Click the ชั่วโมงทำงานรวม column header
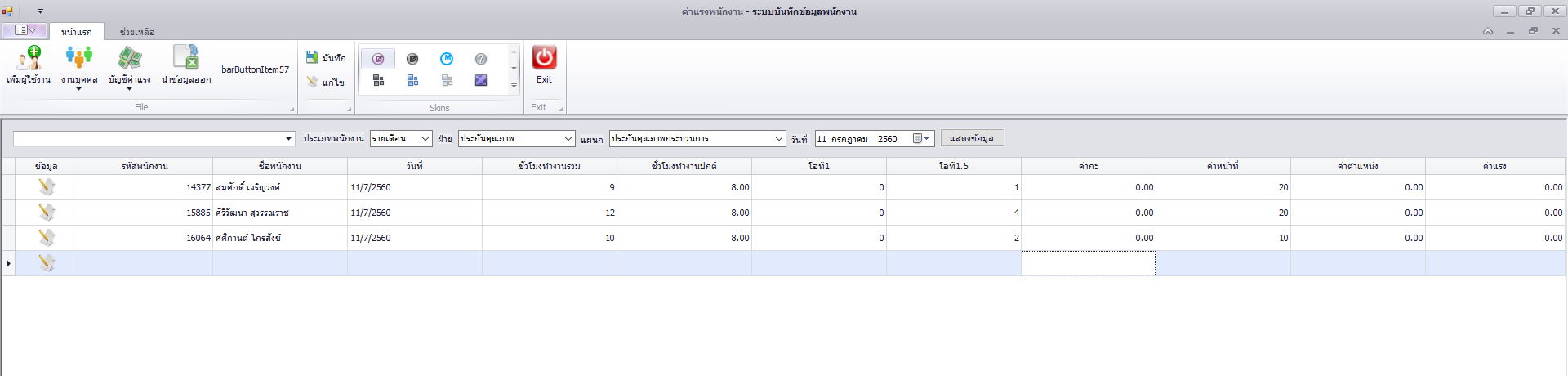Viewport: 1568px width, 376px height. point(550,166)
